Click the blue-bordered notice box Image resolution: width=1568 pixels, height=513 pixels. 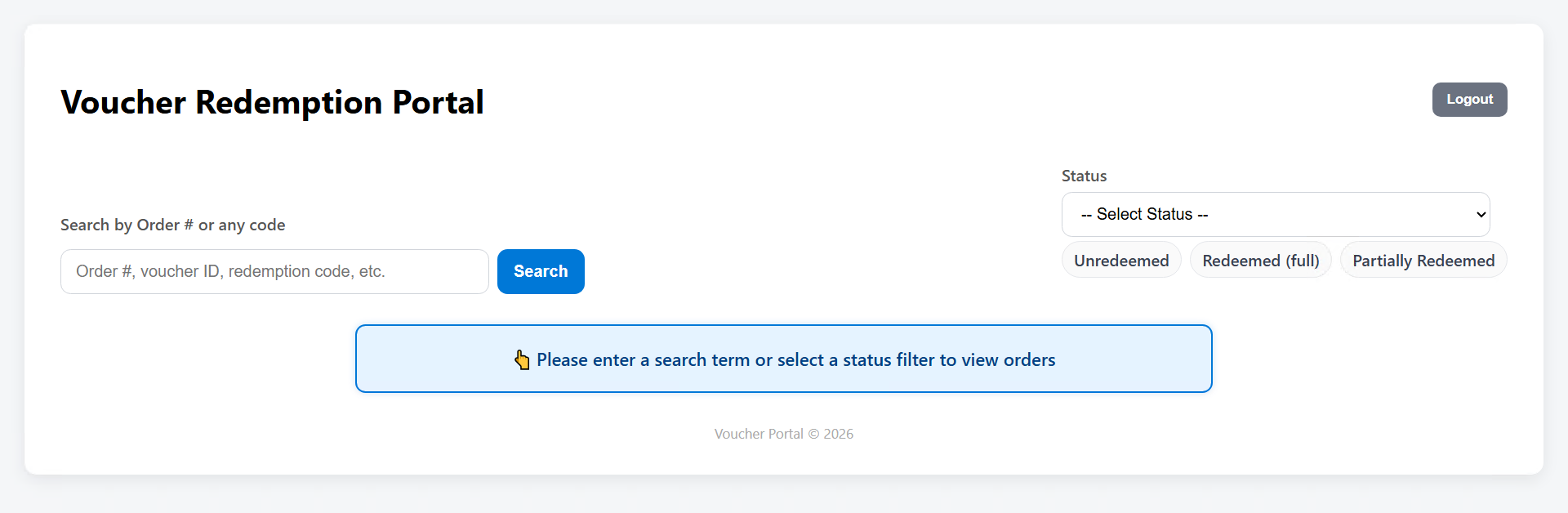(x=783, y=359)
